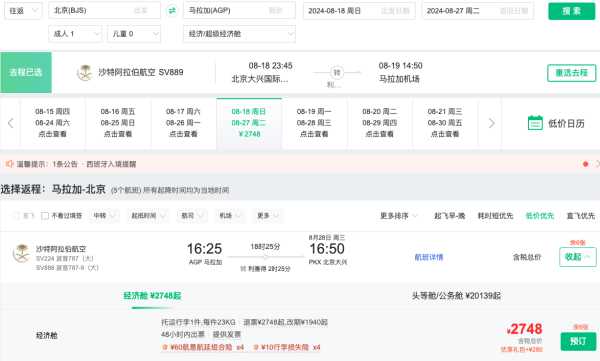Select the 08-21 周三 date tab
The width and height of the screenshot is (600, 361).
coord(445,123)
